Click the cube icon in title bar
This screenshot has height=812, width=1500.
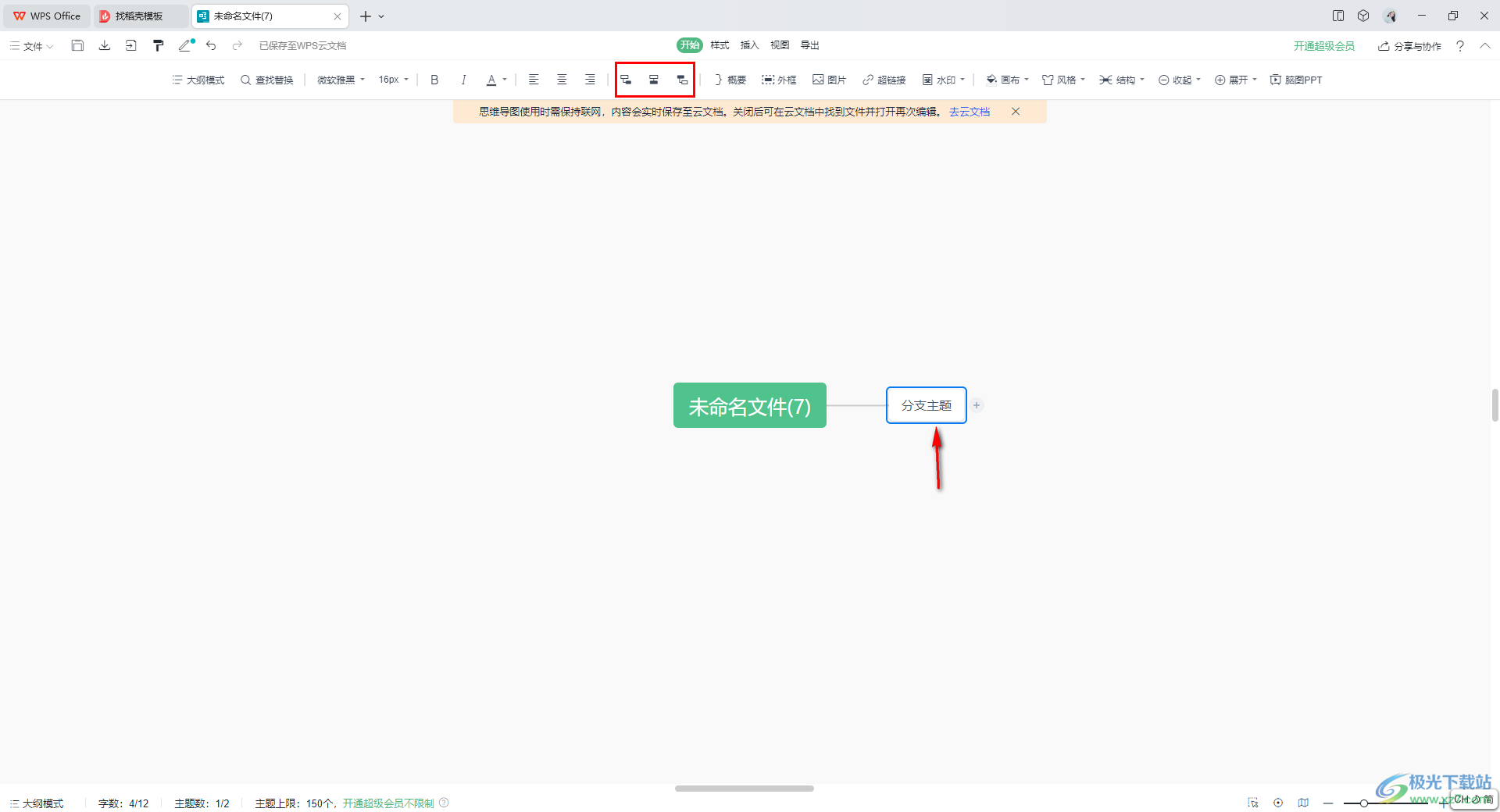pos(1363,16)
